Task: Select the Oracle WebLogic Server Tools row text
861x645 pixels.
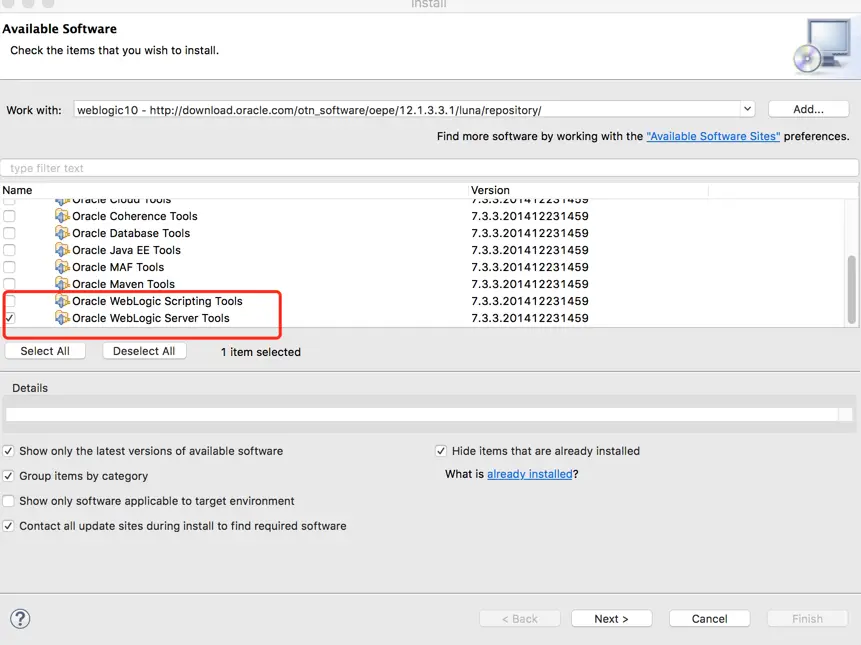Action: pyautogui.click(x=150, y=318)
